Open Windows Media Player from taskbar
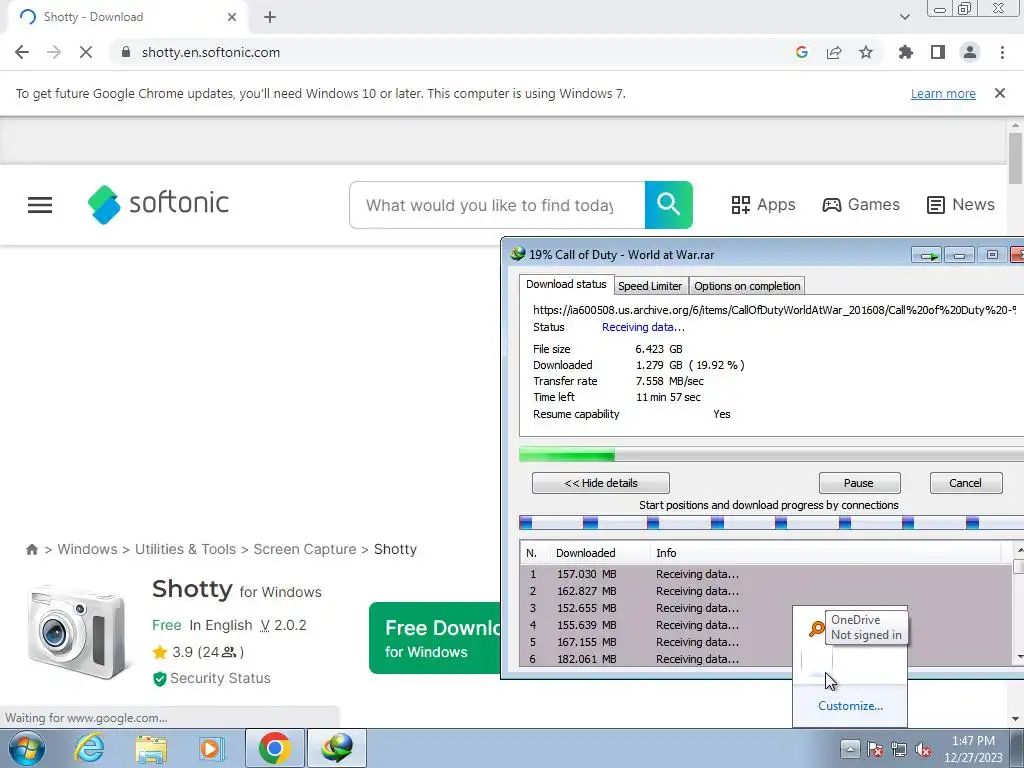This screenshot has height=768, width=1024. (x=212, y=749)
